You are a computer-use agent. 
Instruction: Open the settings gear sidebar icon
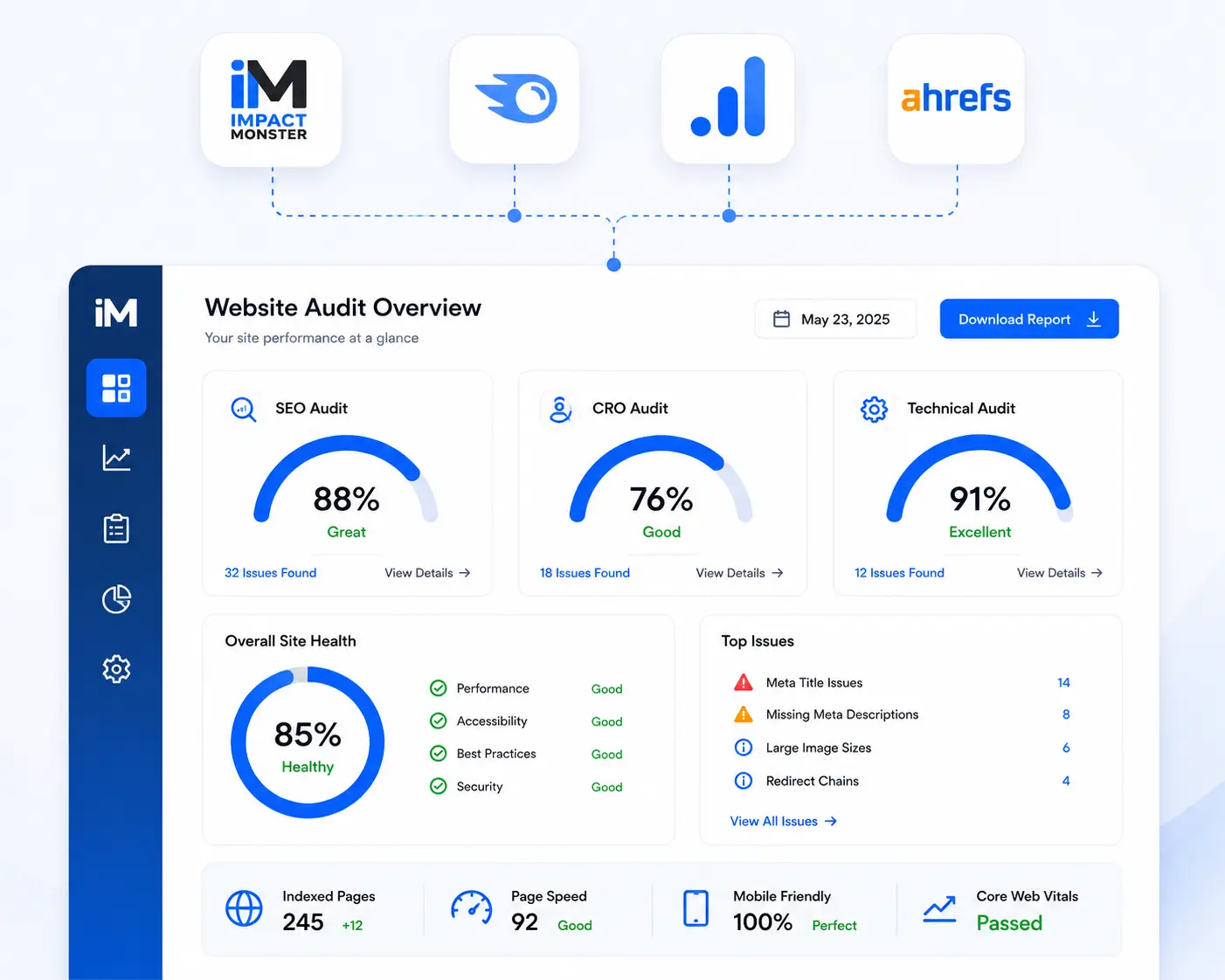pos(116,669)
